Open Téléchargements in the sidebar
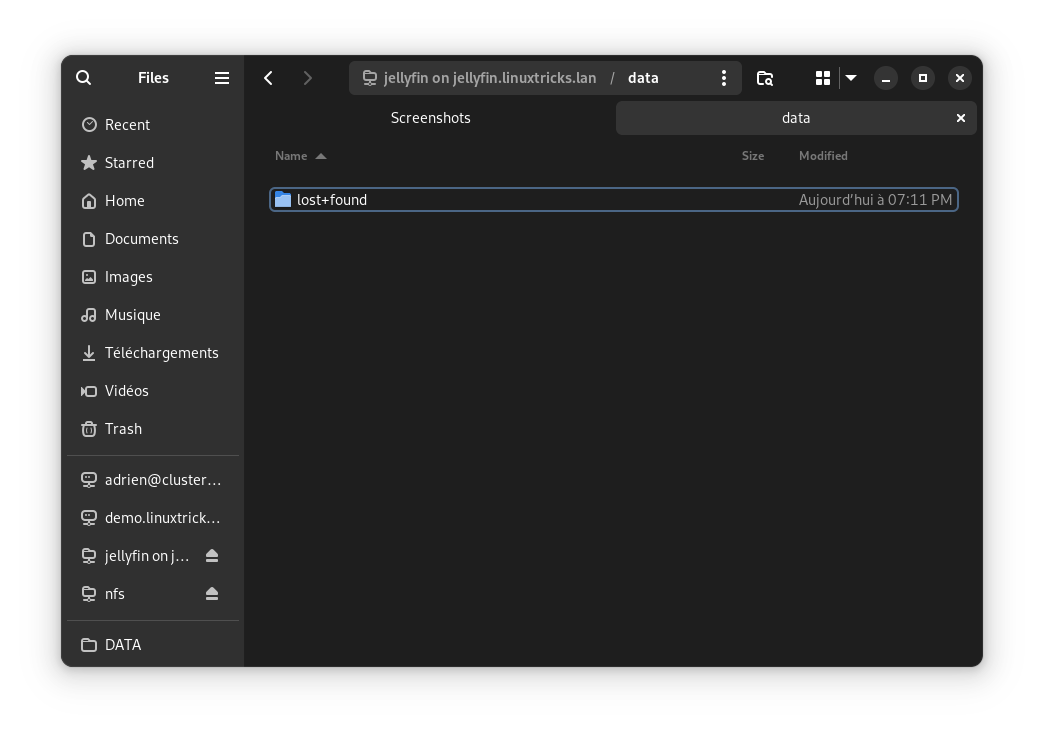 click(153, 352)
